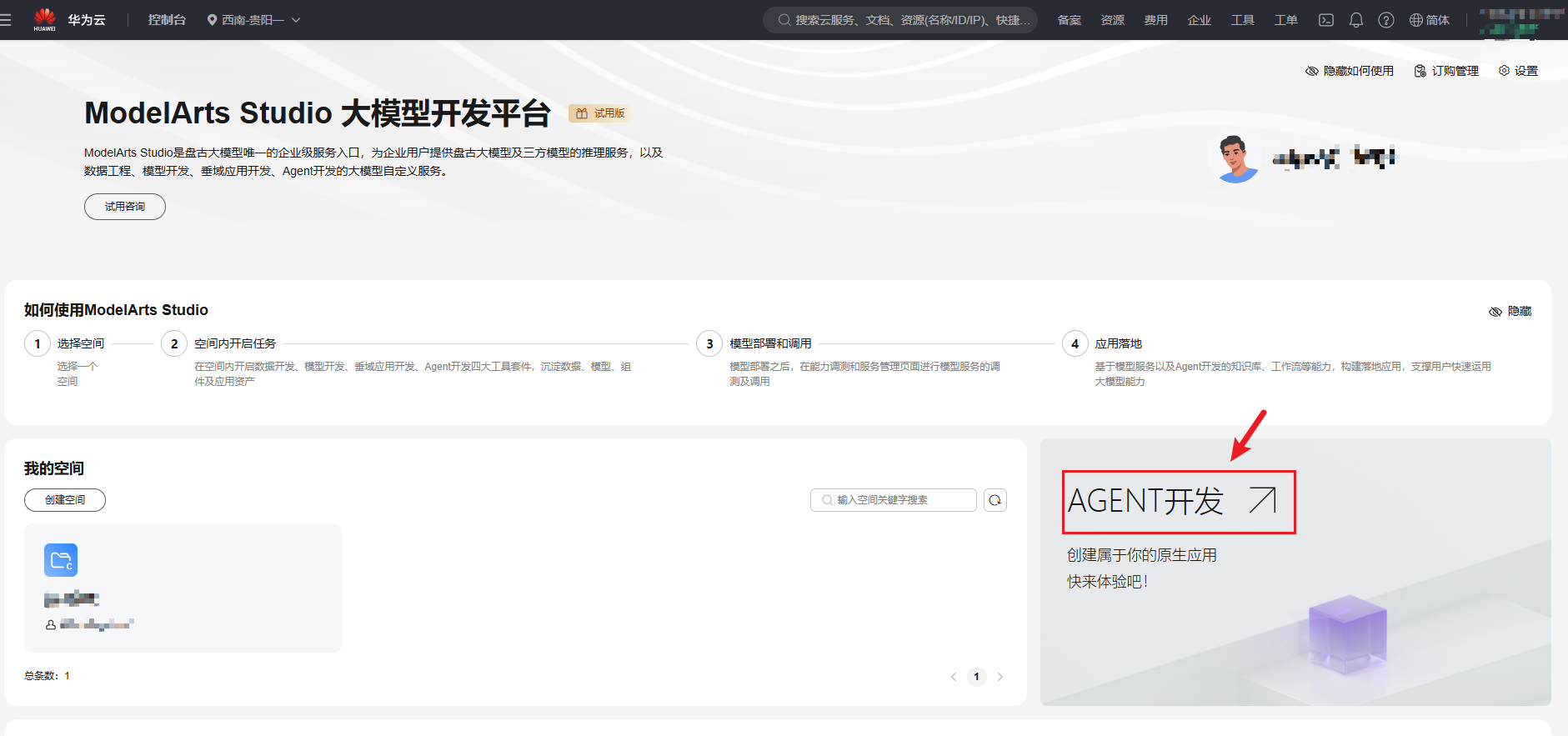The width and height of the screenshot is (1568, 736).
Task: Click the 试用版 trial badge
Action: point(600,113)
